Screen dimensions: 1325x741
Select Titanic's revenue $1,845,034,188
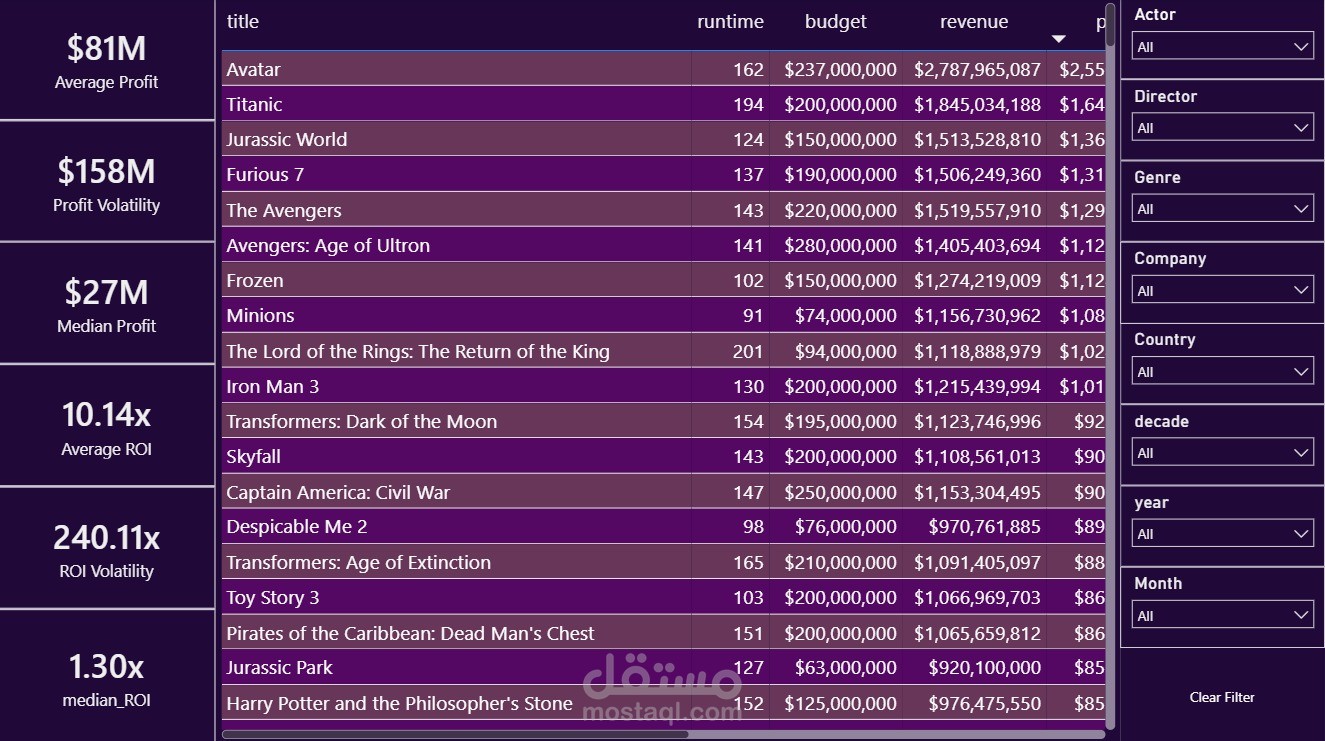pyautogui.click(x=977, y=104)
